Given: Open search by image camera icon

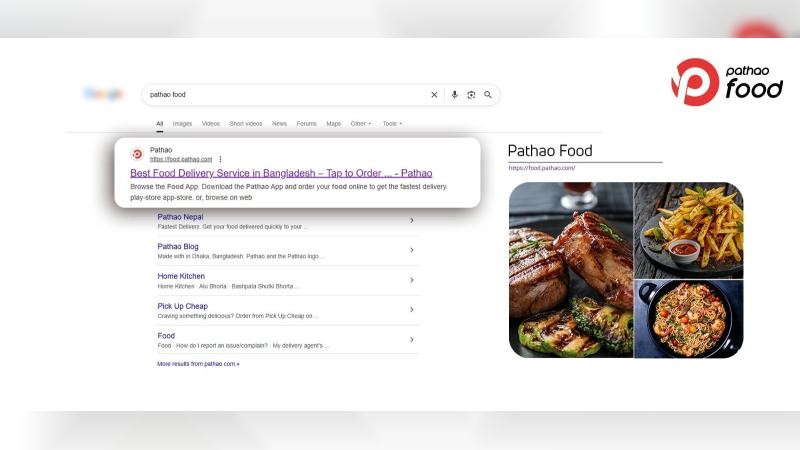Looking at the screenshot, I should point(471,95).
